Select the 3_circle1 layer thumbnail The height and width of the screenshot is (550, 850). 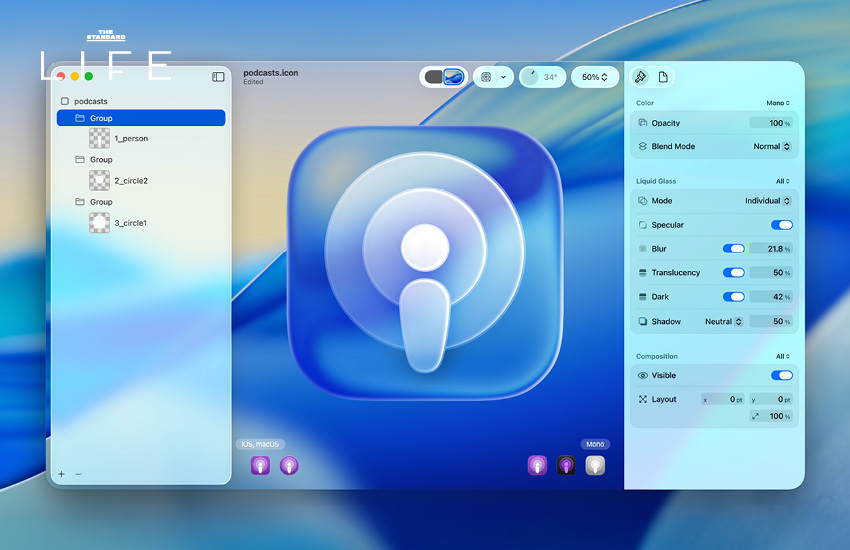tap(99, 223)
